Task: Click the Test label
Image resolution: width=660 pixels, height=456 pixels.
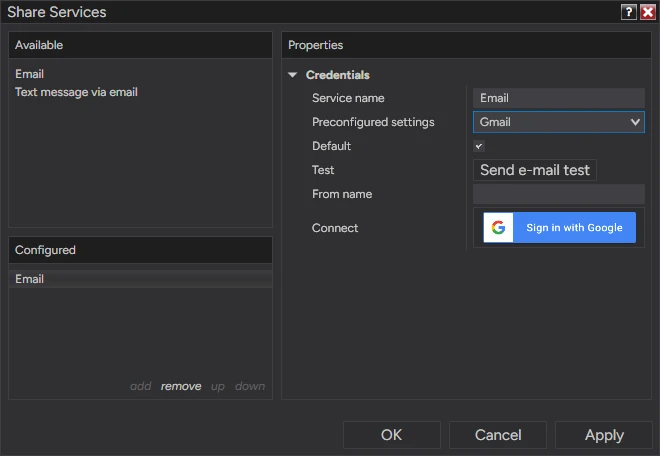Action: [323, 170]
